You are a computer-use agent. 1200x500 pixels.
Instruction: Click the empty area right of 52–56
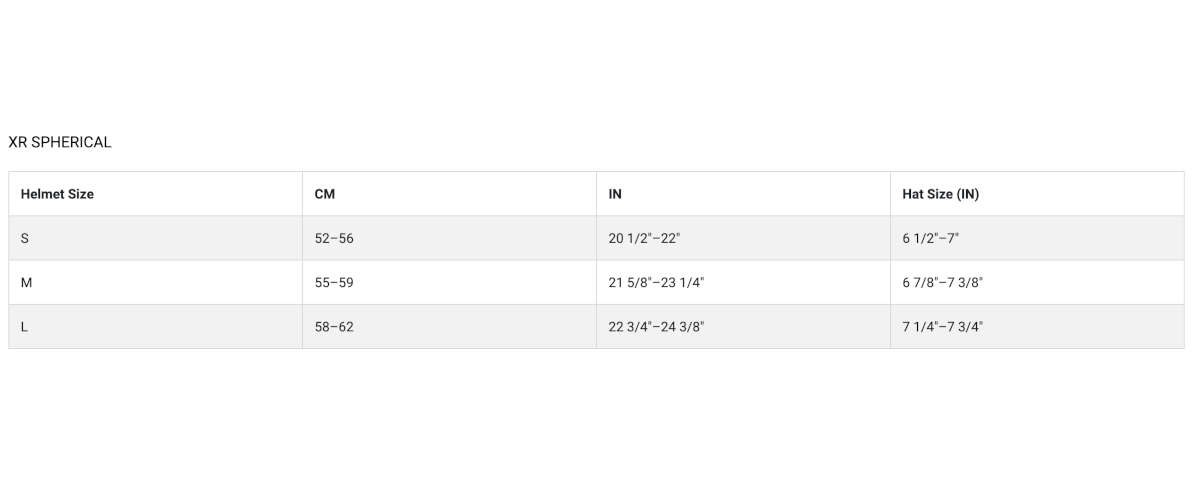(470, 239)
